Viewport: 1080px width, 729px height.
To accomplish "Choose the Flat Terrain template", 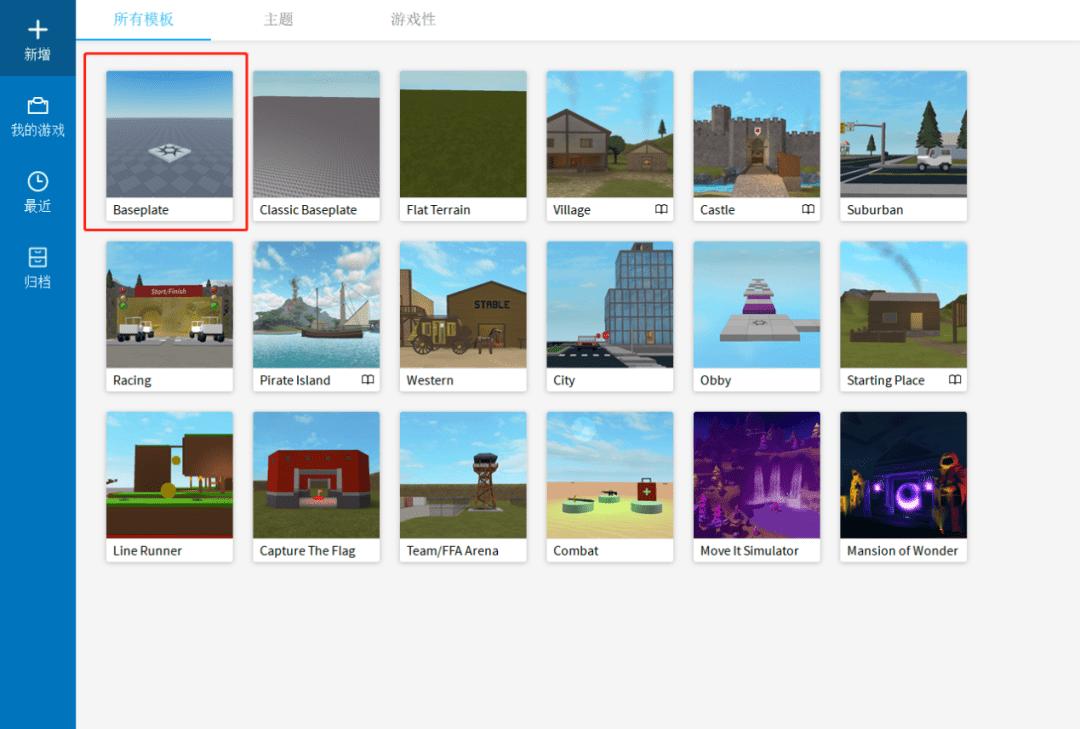I will tap(463, 135).
